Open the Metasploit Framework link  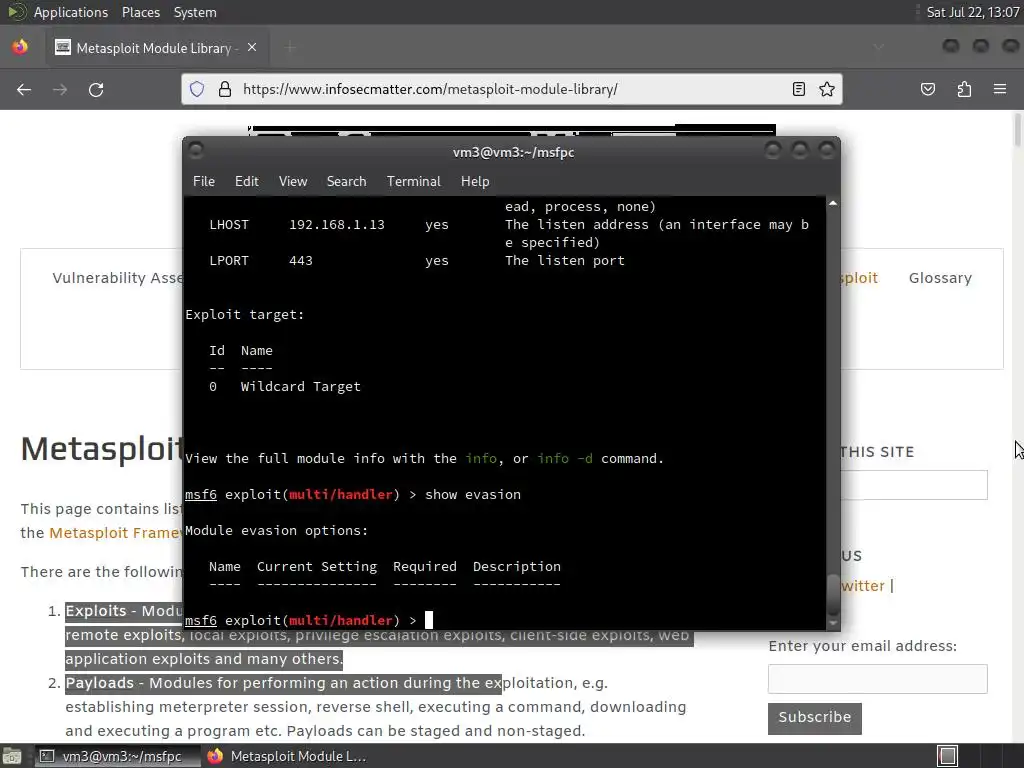[116, 533]
